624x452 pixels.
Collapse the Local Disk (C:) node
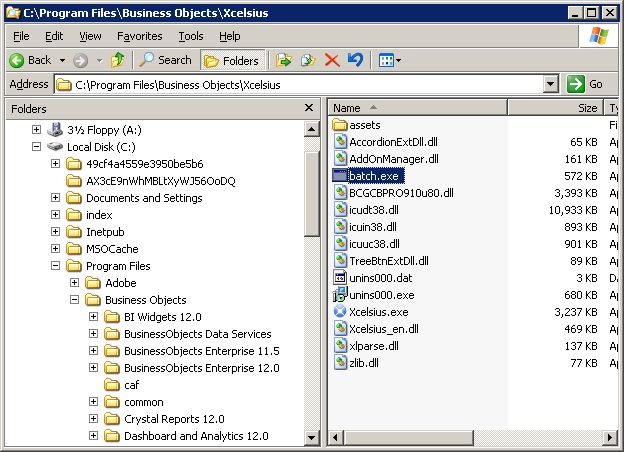coord(36,147)
